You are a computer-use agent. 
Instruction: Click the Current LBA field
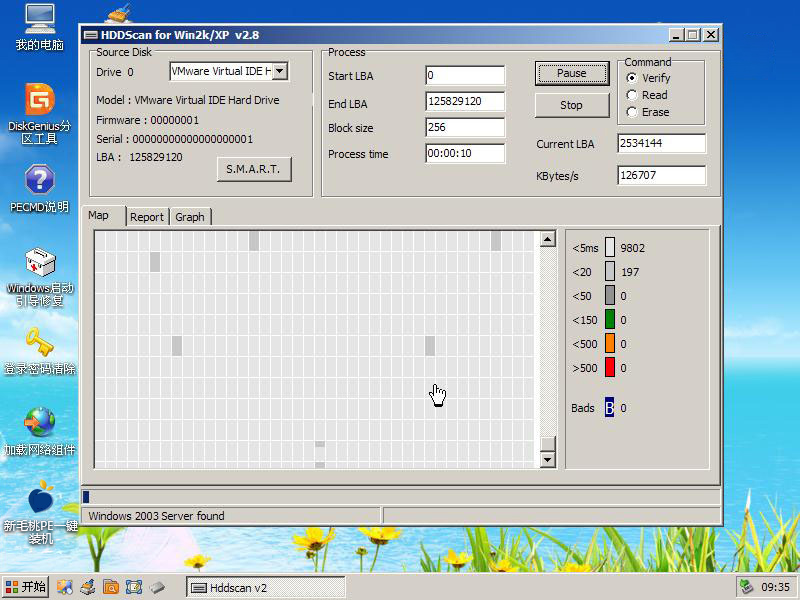click(661, 143)
